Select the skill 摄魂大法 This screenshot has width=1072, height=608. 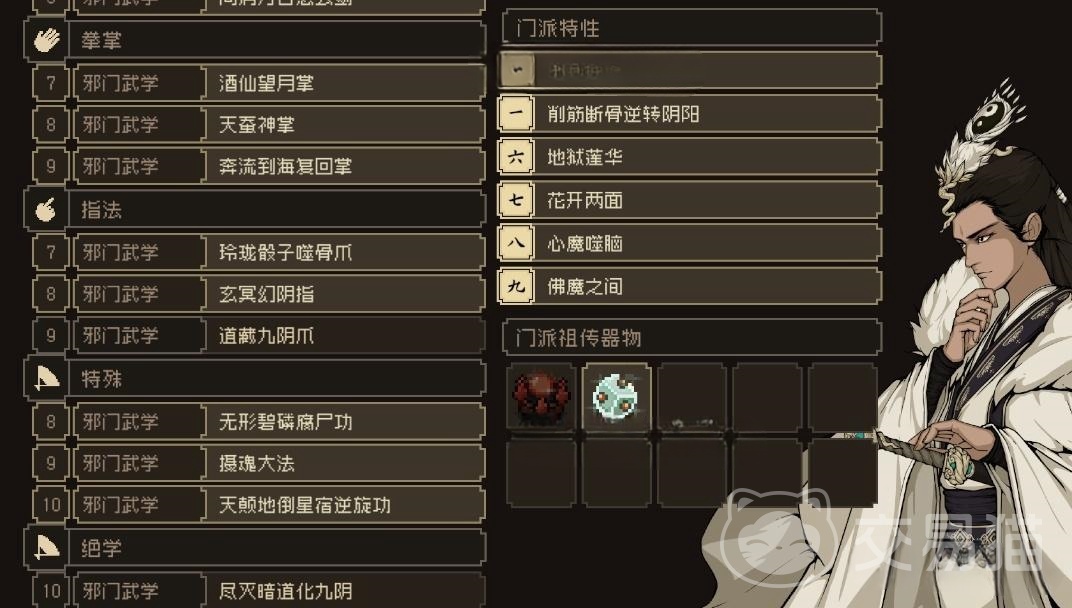(258, 463)
